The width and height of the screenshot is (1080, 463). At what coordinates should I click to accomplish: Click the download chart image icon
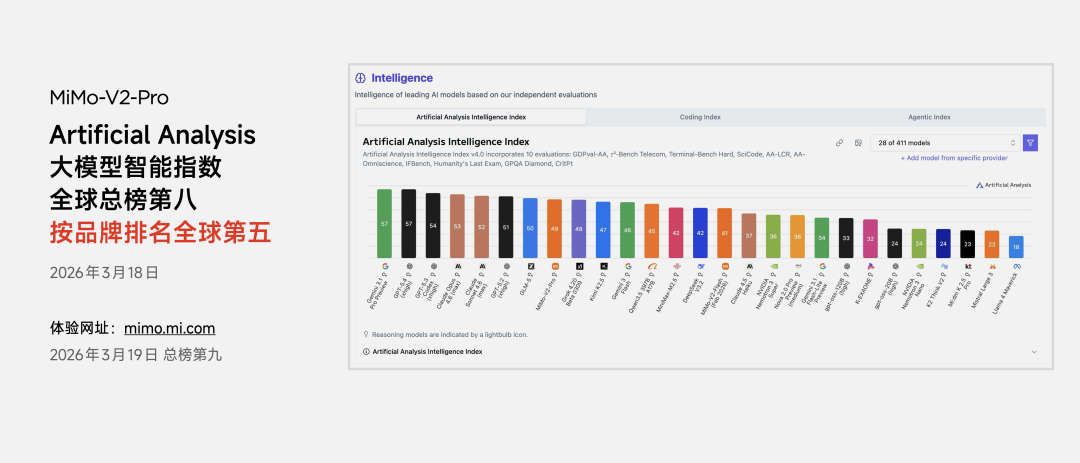pyautogui.click(x=858, y=143)
